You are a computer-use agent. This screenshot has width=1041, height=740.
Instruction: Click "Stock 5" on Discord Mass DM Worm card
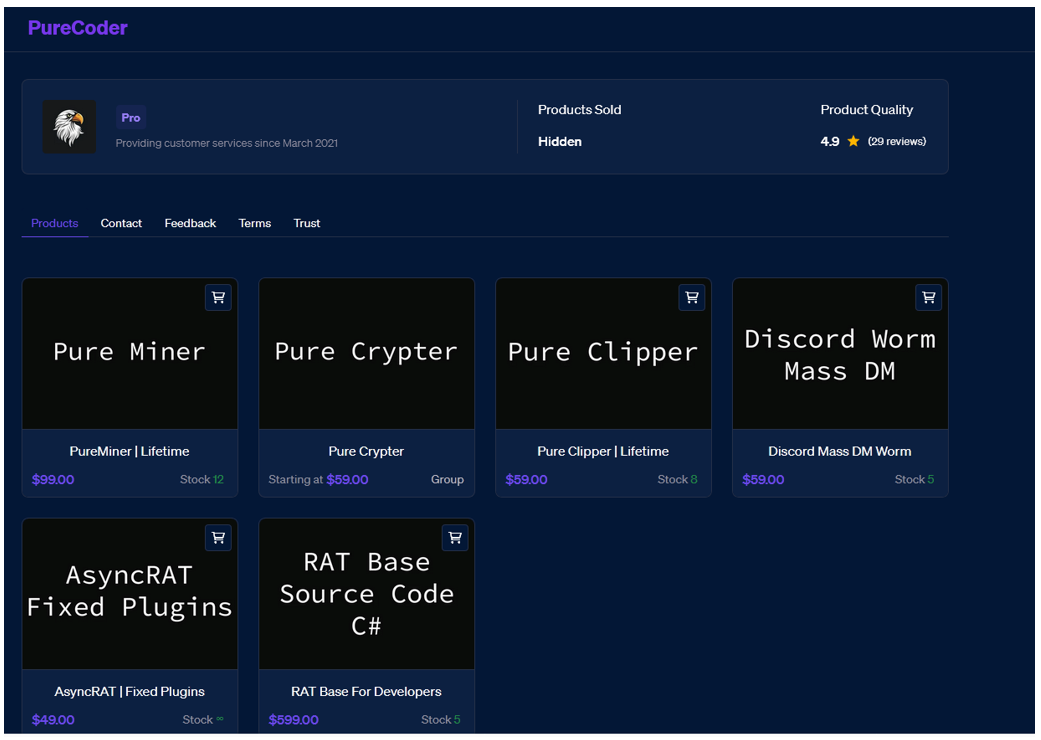[914, 479]
